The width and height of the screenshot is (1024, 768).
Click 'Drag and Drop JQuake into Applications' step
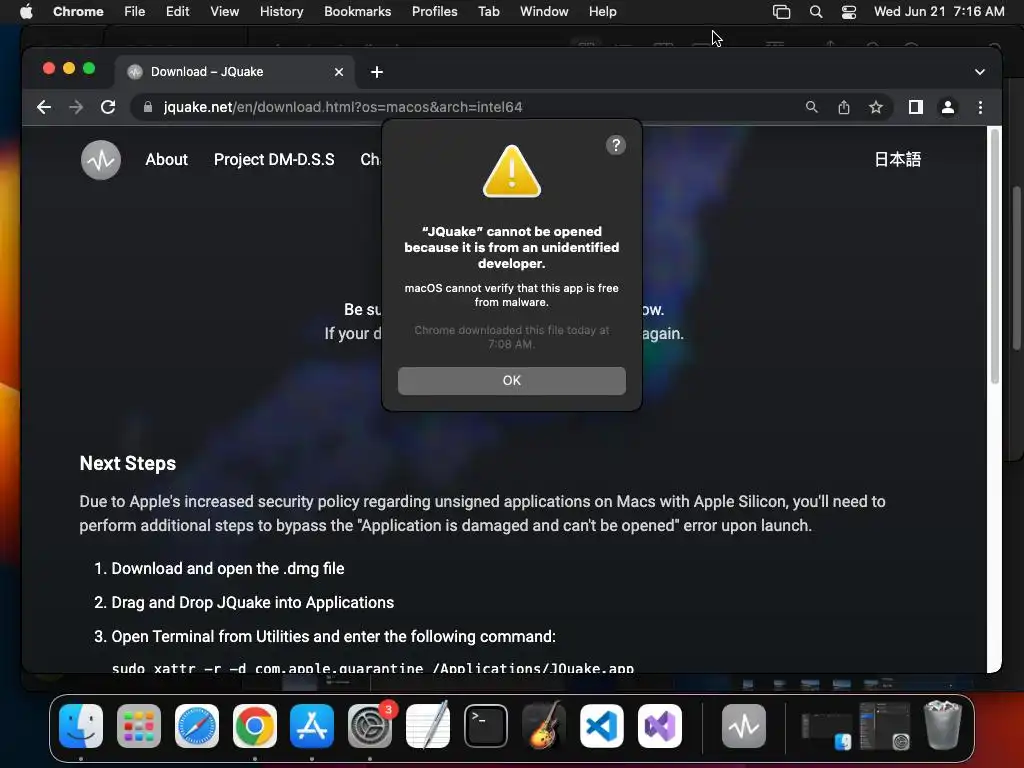[253, 602]
